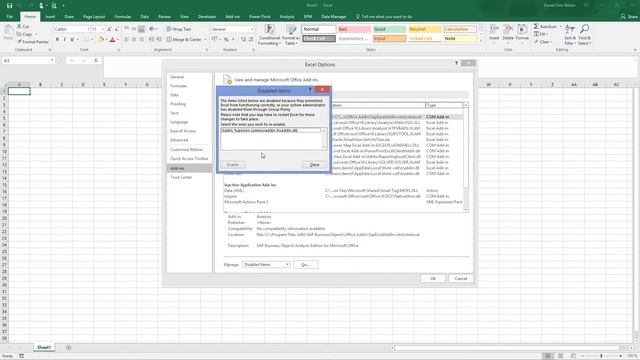Click Close button in Disabled Items dialog

(315, 164)
